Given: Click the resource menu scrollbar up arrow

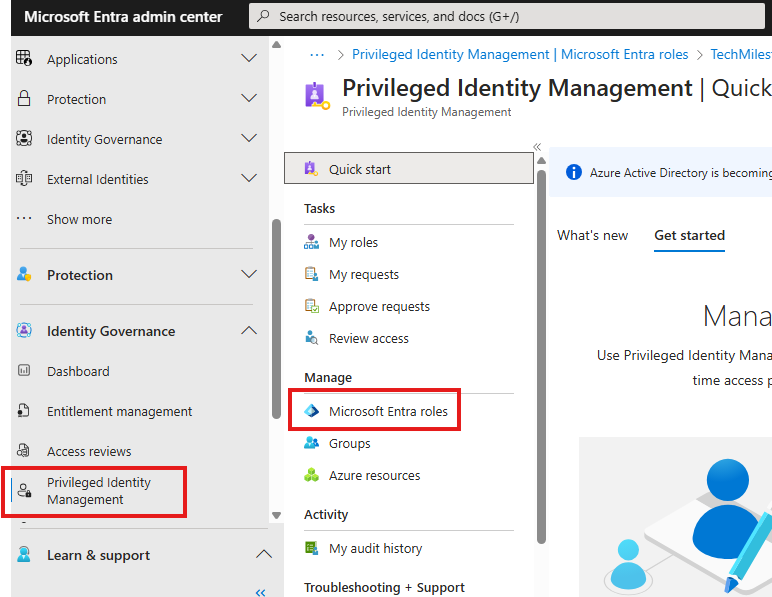Looking at the screenshot, I should 542,160.
